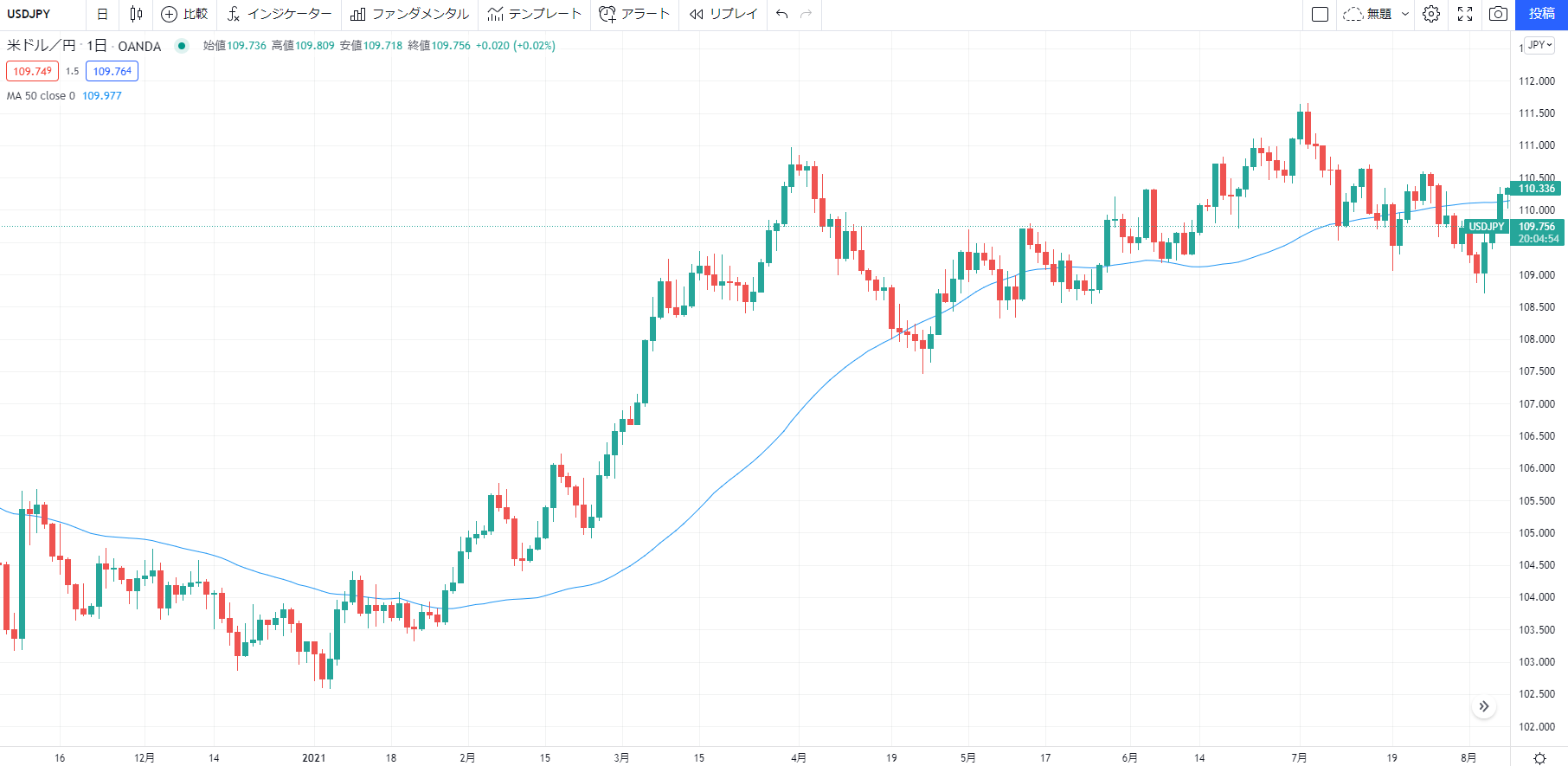The height and width of the screenshot is (766, 1568).
Task: Click the OANDA broker label
Action: pos(139,46)
